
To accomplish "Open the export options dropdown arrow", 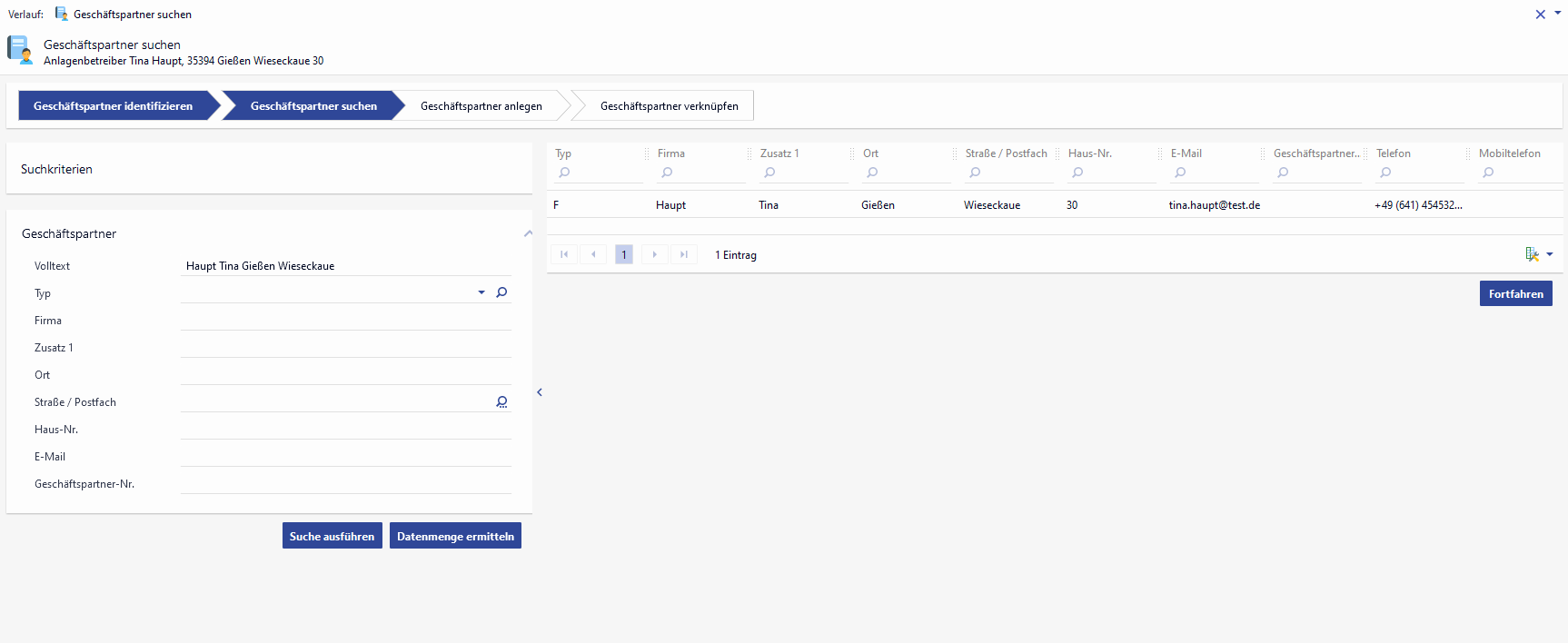I will tap(1550, 254).
